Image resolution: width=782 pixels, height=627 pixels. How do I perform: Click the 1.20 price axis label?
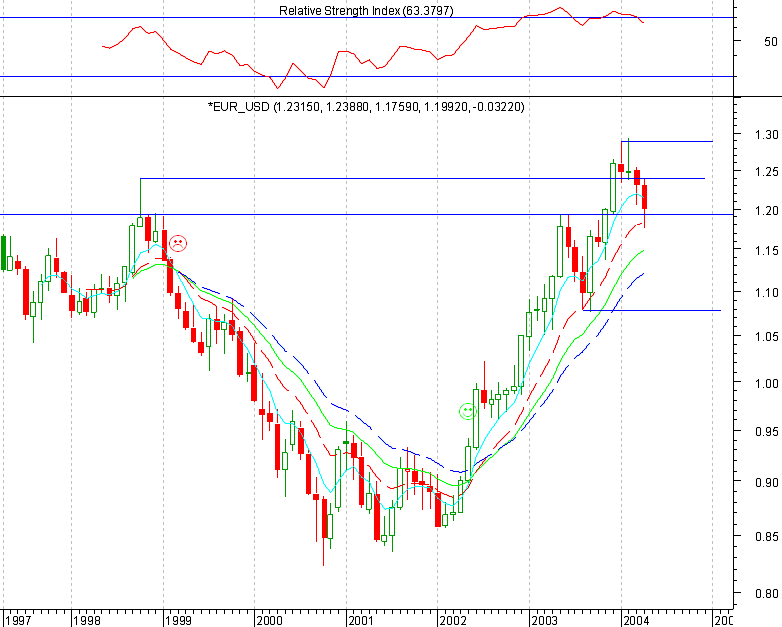click(x=766, y=210)
